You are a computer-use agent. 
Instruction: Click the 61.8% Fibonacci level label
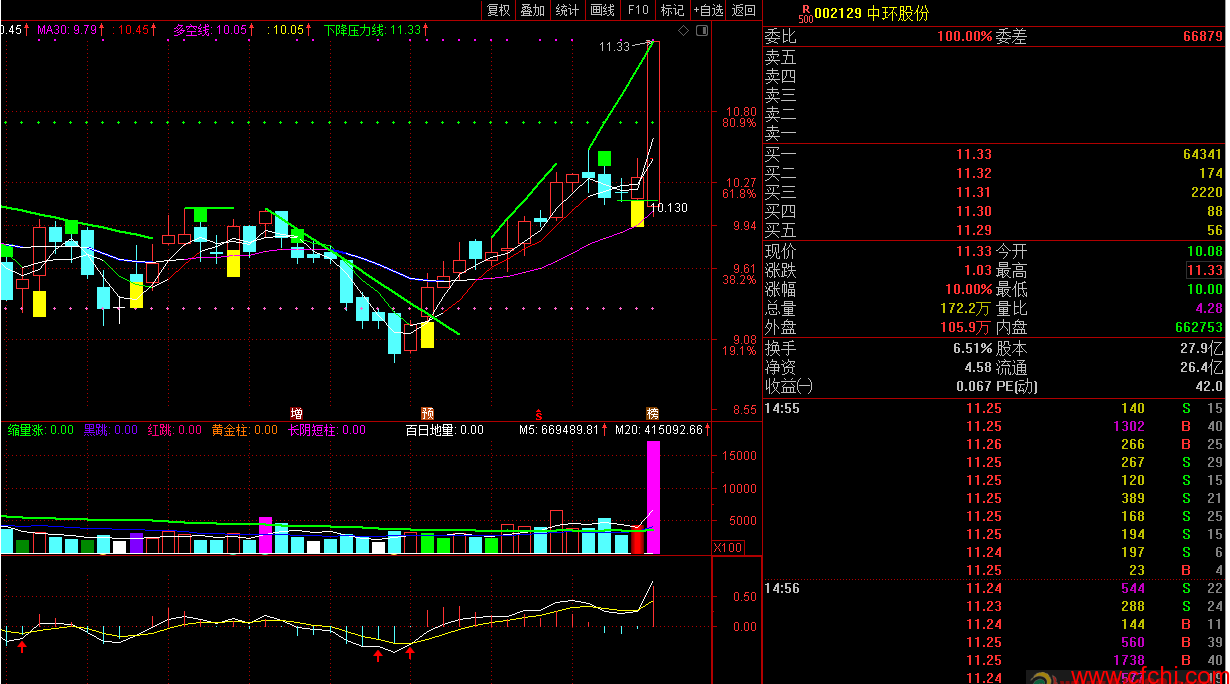pyautogui.click(x=738, y=193)
